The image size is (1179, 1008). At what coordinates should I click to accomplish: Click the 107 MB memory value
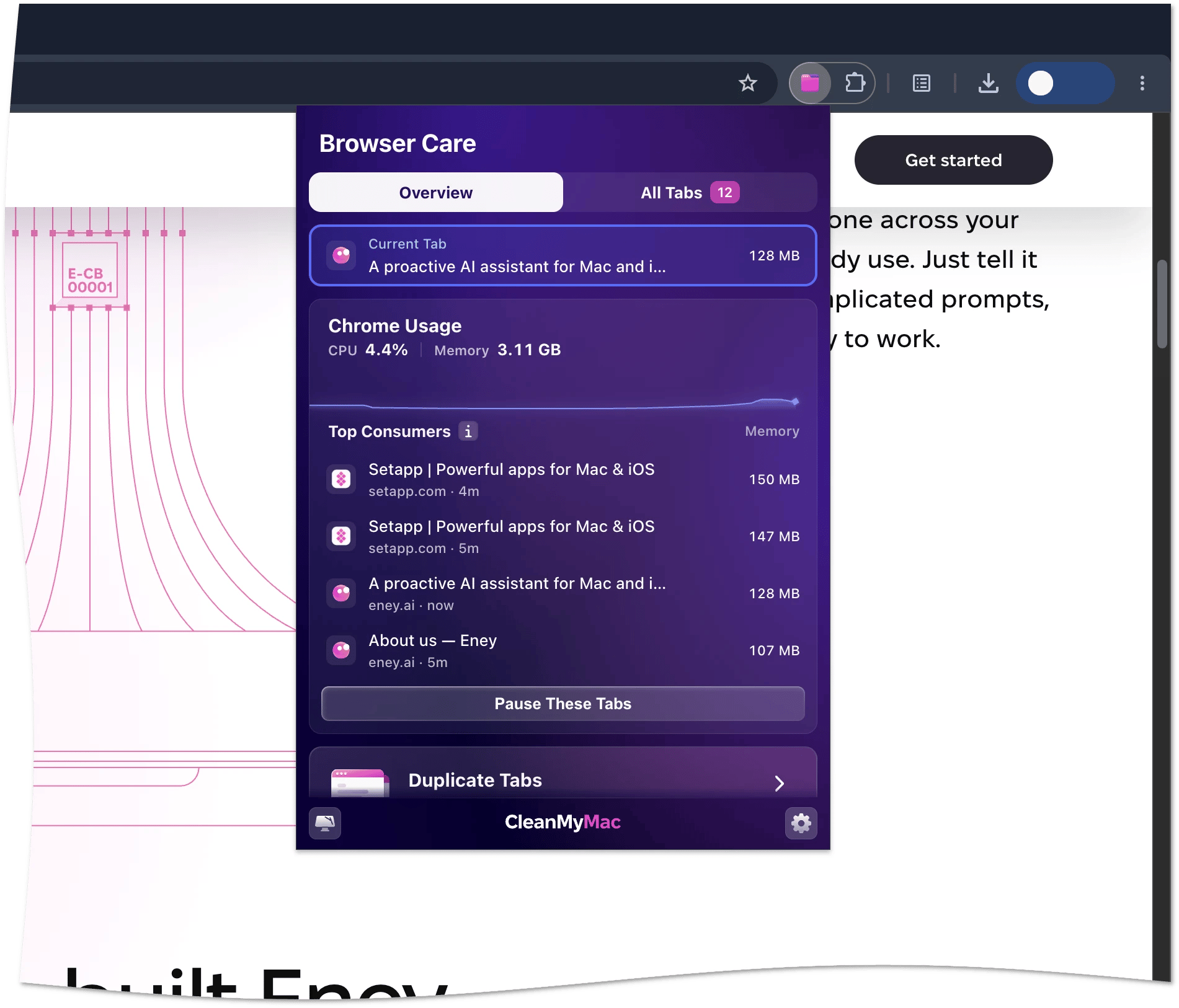point(774,650)
